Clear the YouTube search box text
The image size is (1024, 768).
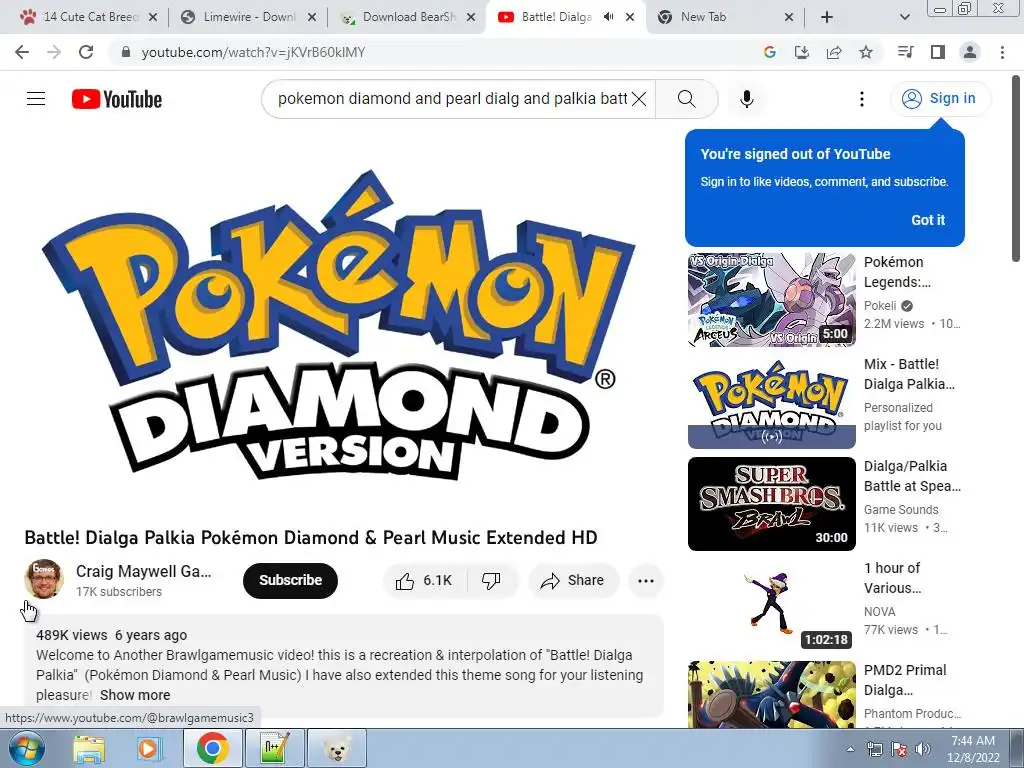coord(639,99)
